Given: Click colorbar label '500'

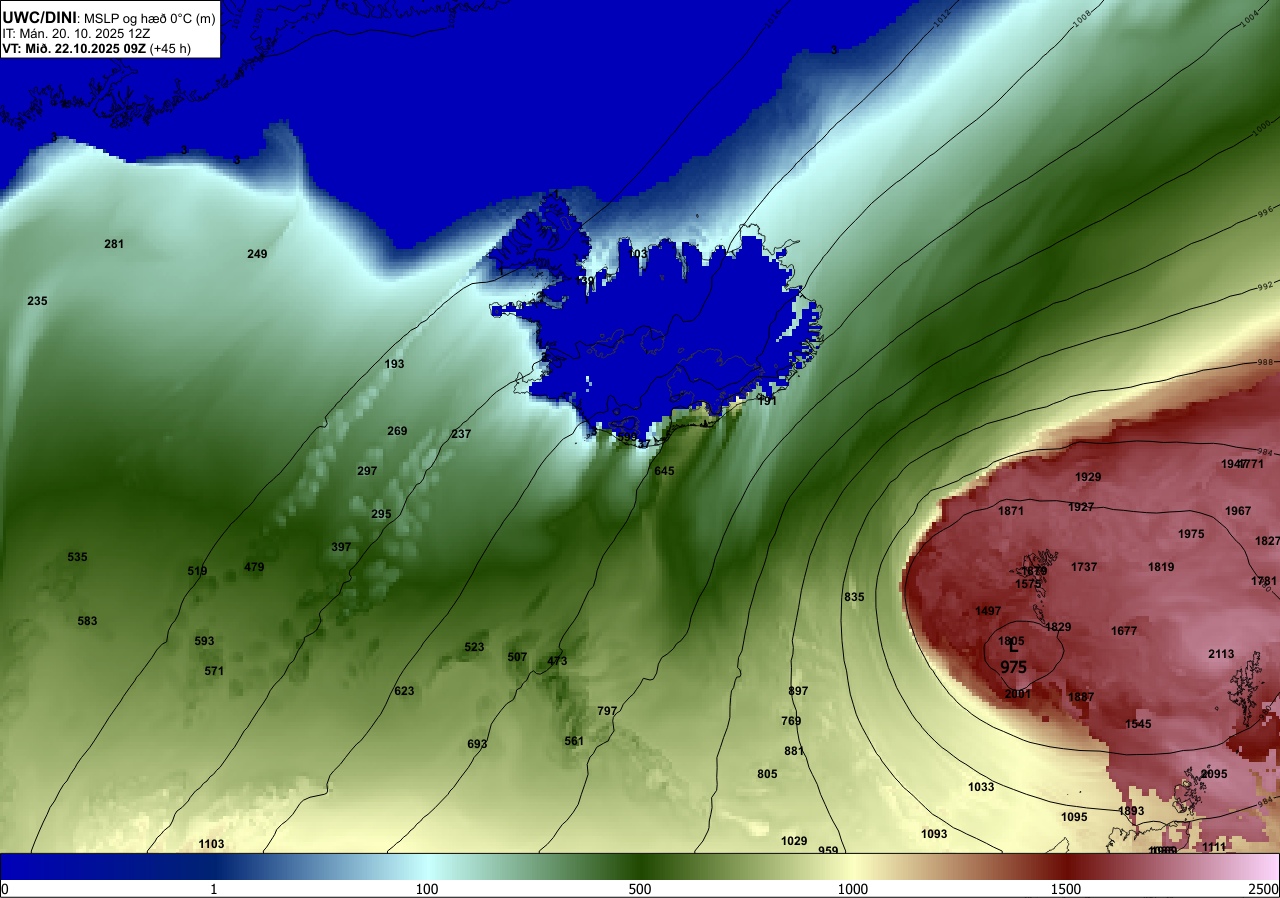Looking at the screenshot, I should 640,888.
